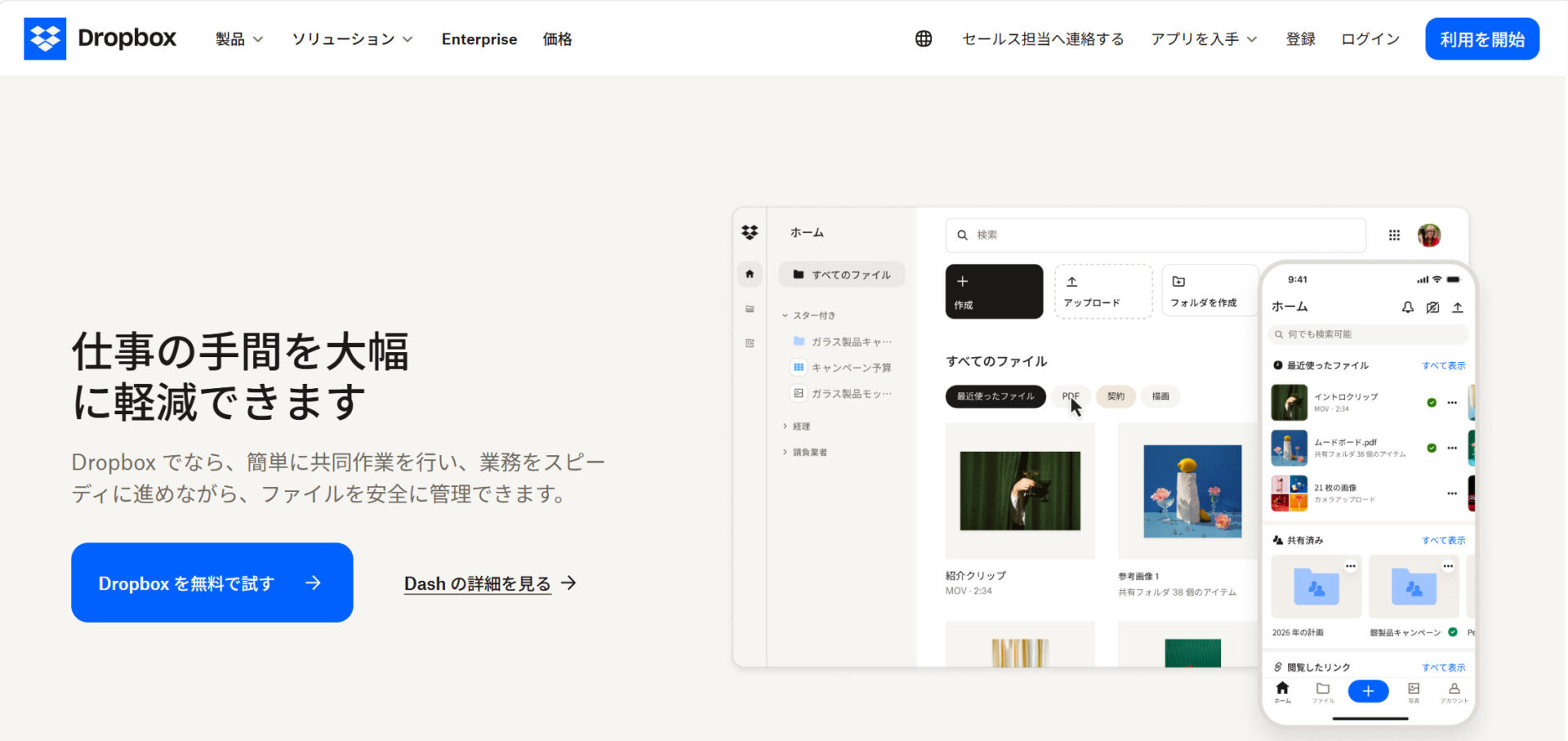Tap すべて表示 beside 共有済み

tap(1444, 540)
